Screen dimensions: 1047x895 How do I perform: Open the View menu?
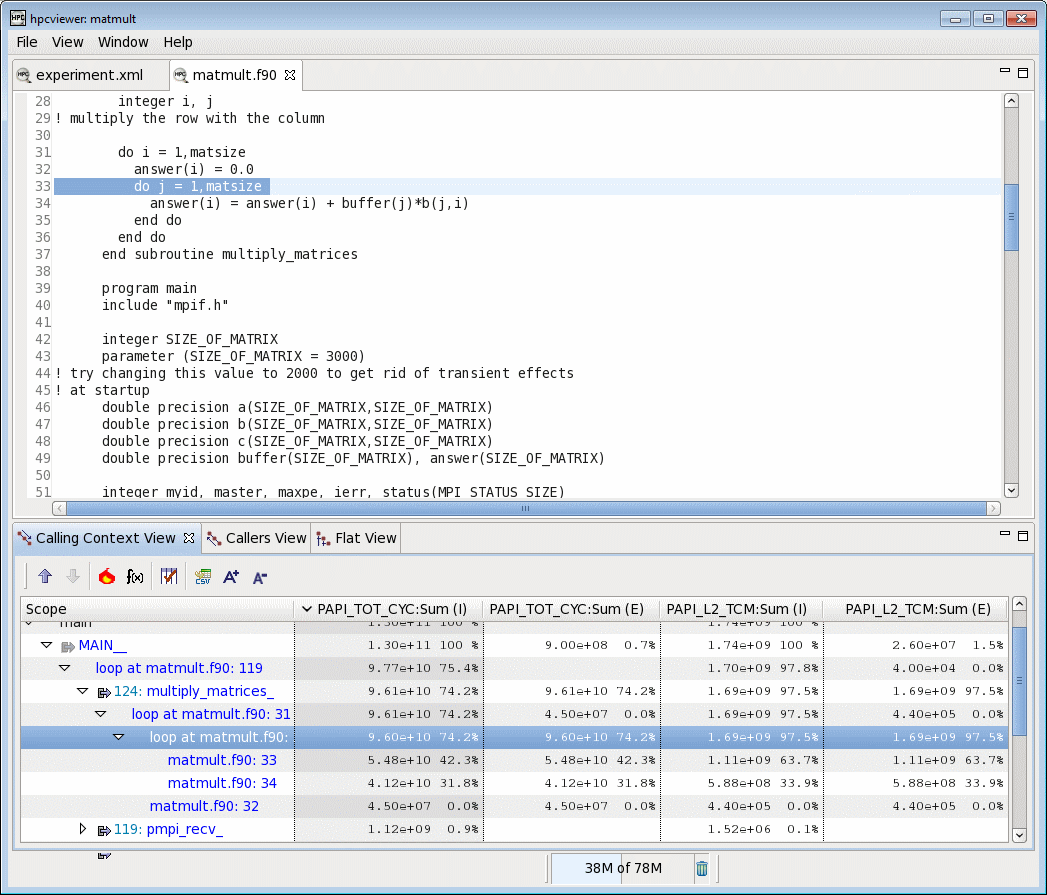tap(67, 42)
